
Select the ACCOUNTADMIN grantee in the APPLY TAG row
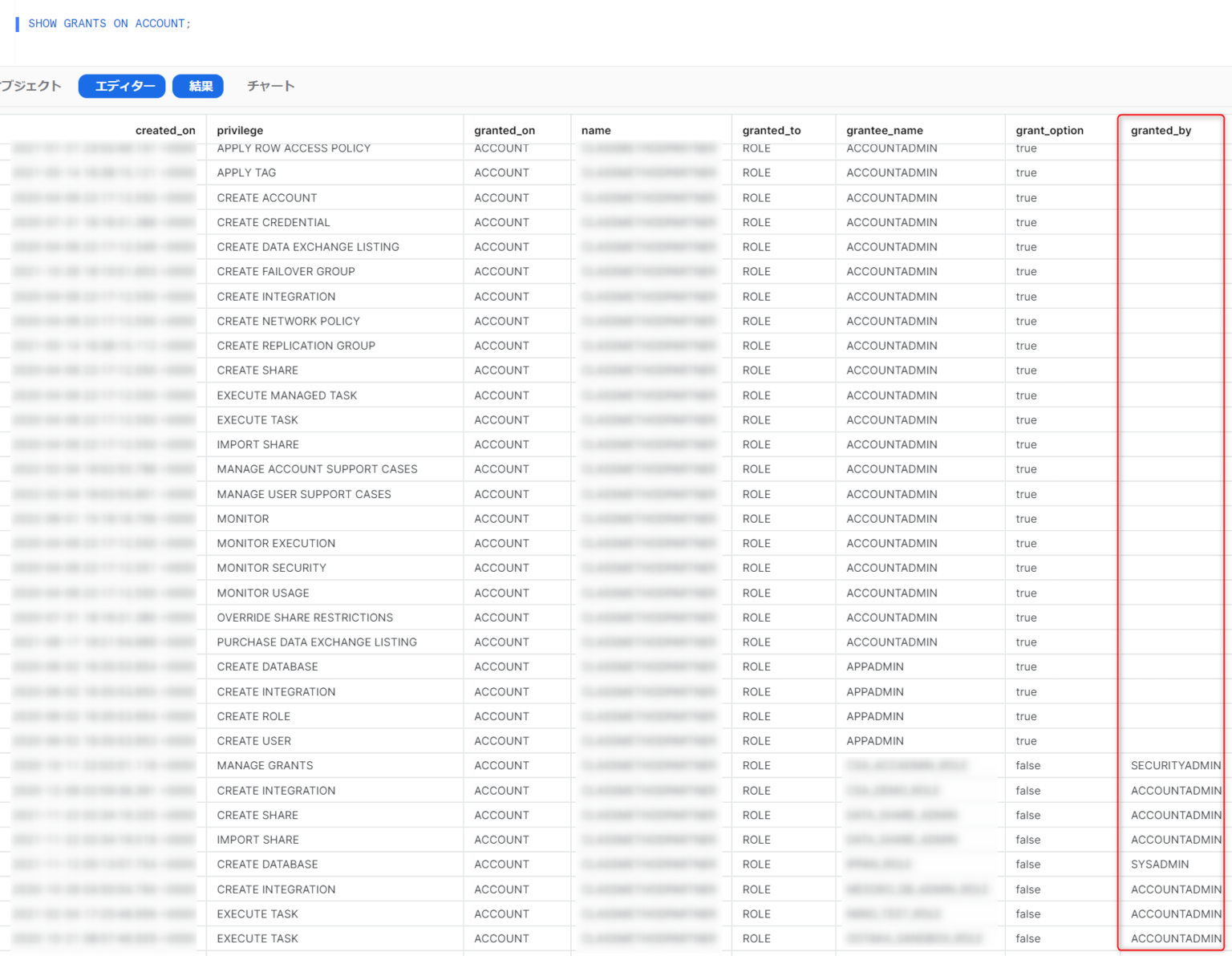pyautogui.click(x=891, y=172)
